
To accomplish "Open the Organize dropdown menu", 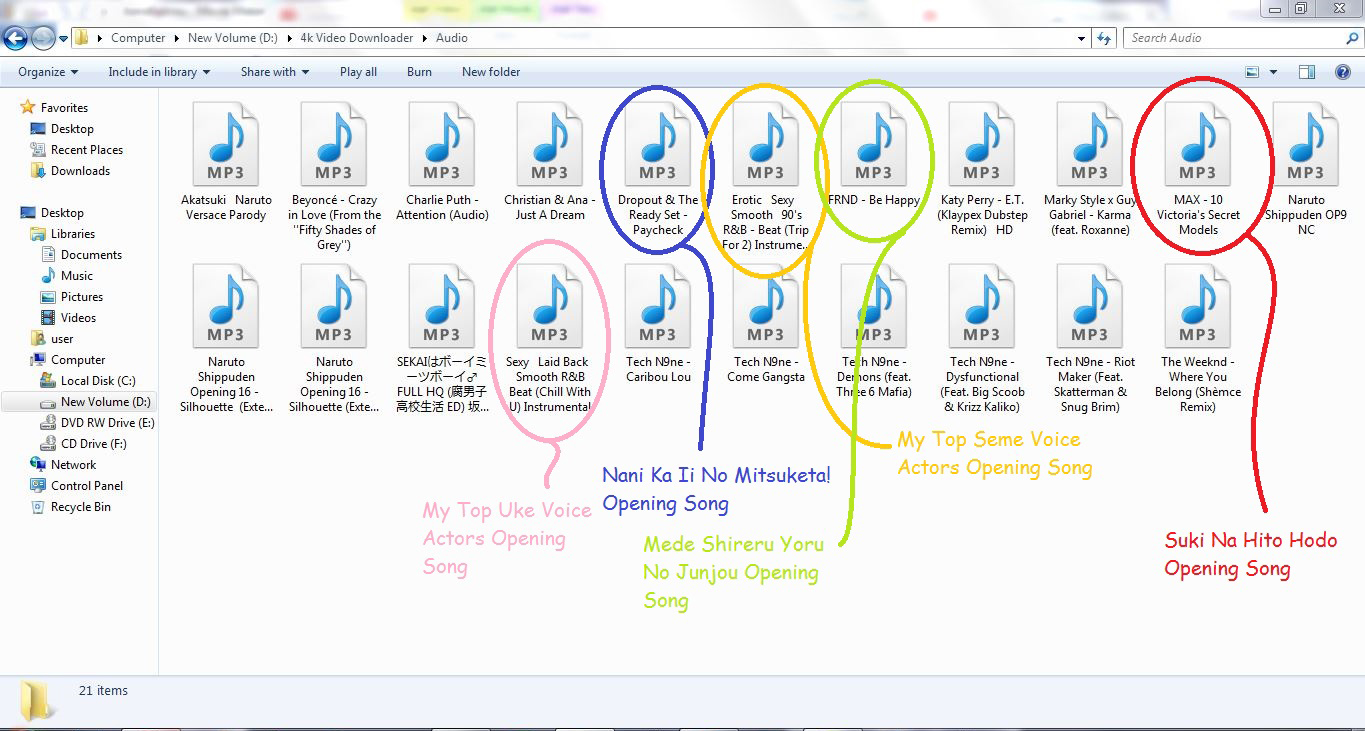I will [x=47, y=72].
